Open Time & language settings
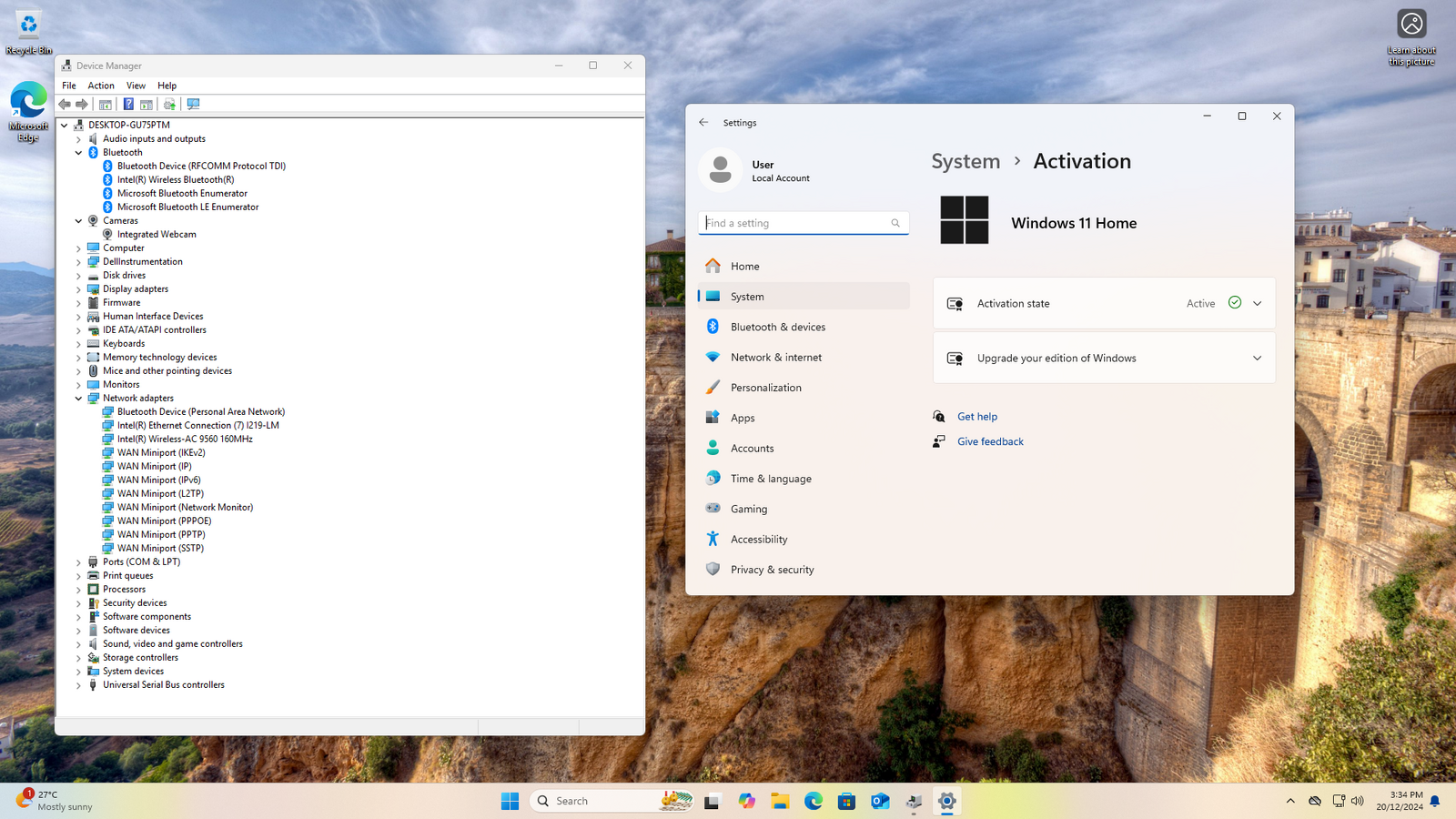1456x819 pixels. (x=804, y=479)
